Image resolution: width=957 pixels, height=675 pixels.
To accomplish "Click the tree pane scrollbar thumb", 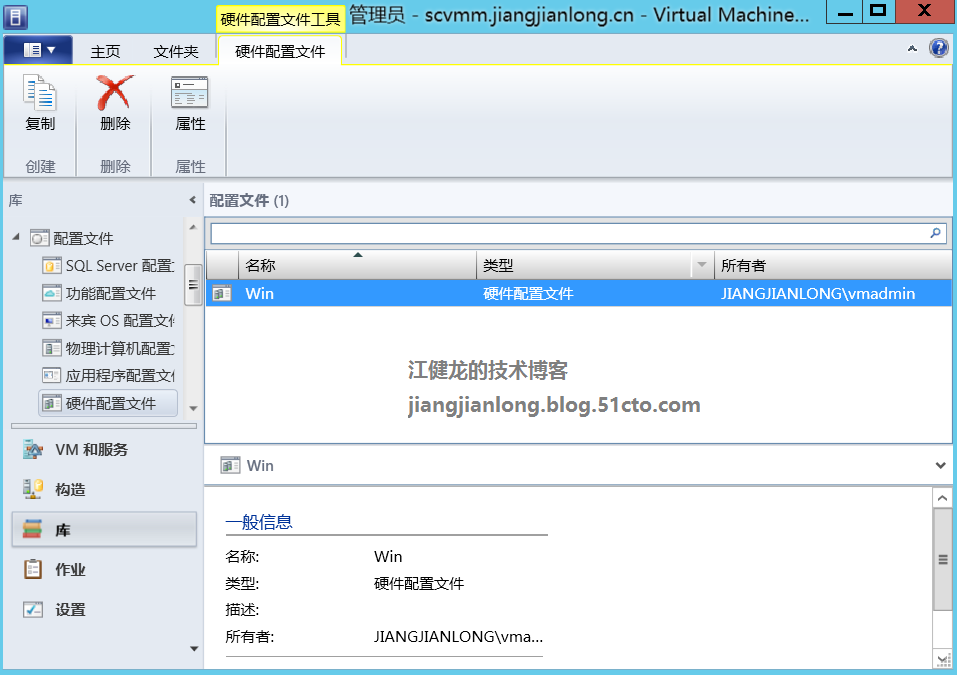I will (x=193, y=284).
